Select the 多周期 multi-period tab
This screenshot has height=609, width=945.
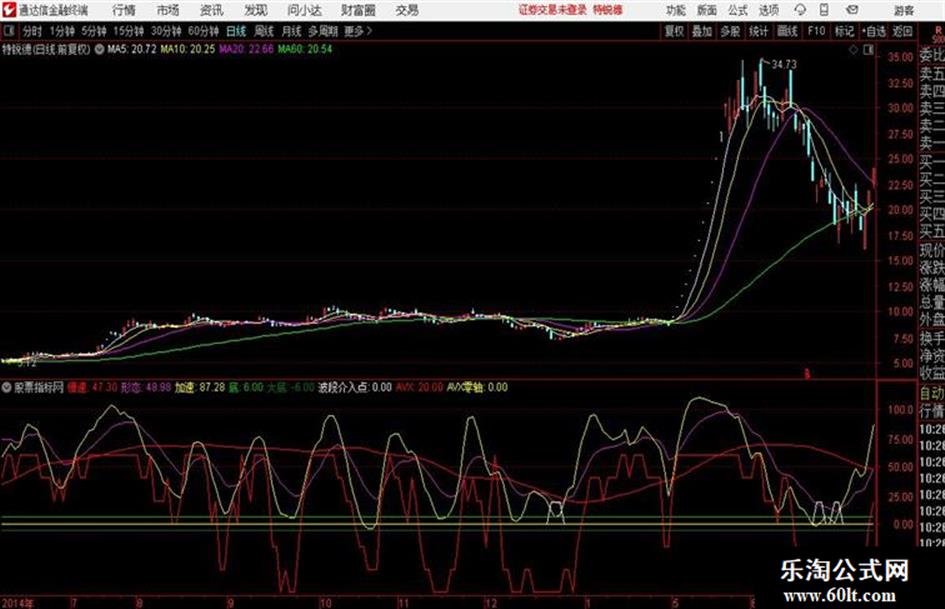tap(323, 31)
